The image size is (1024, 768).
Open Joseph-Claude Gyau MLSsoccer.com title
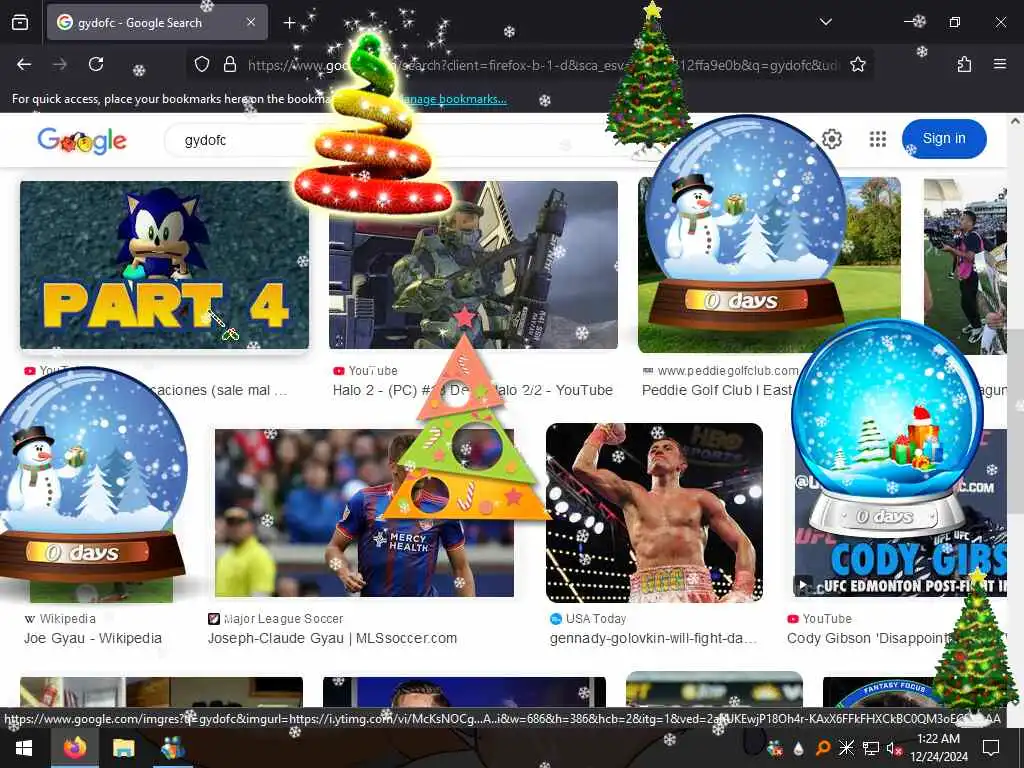pos(332,638)
